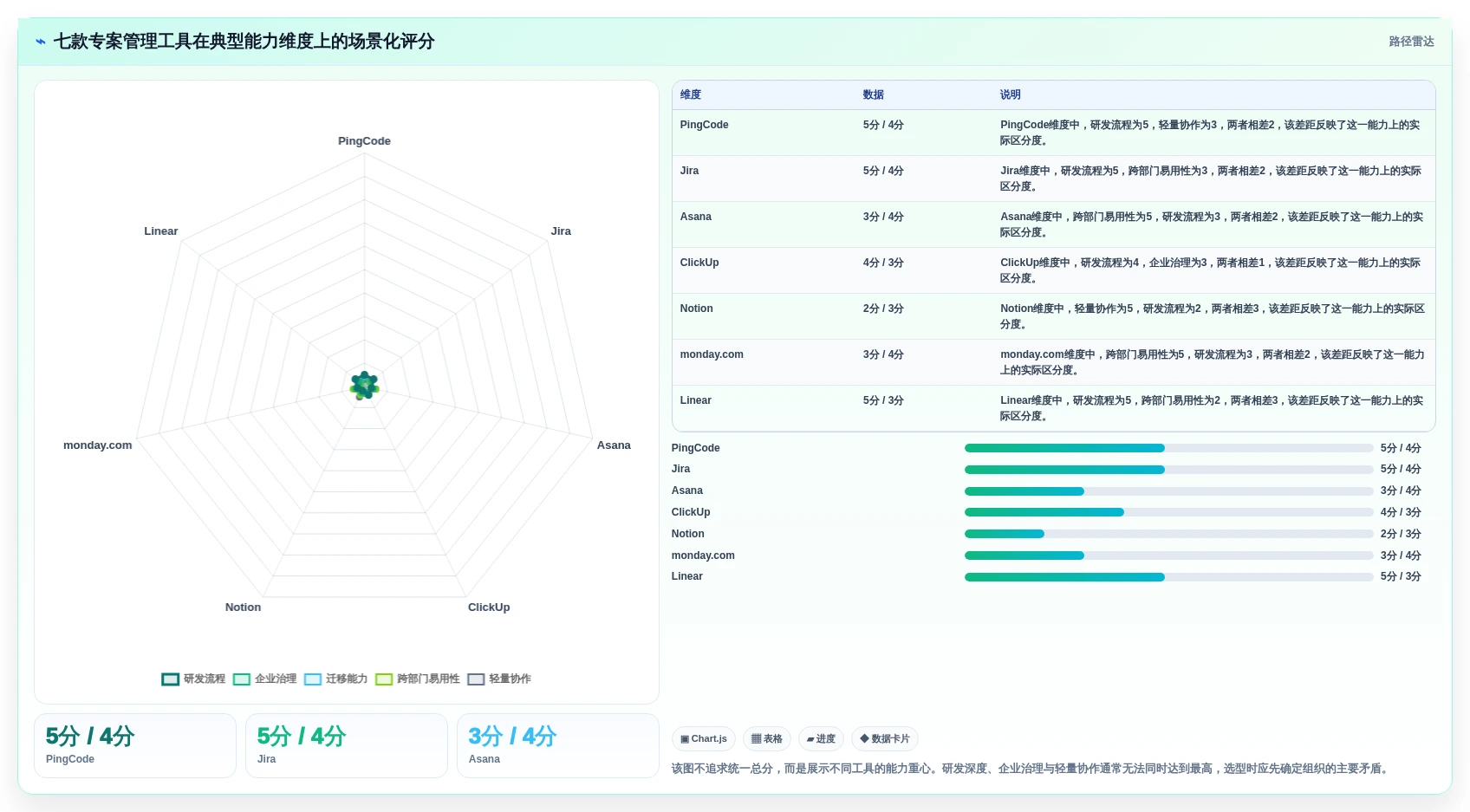This screenshot has height=812, width=1470.
Task: Open the Jira 5分 / 4分 score card
Action: 347,745
